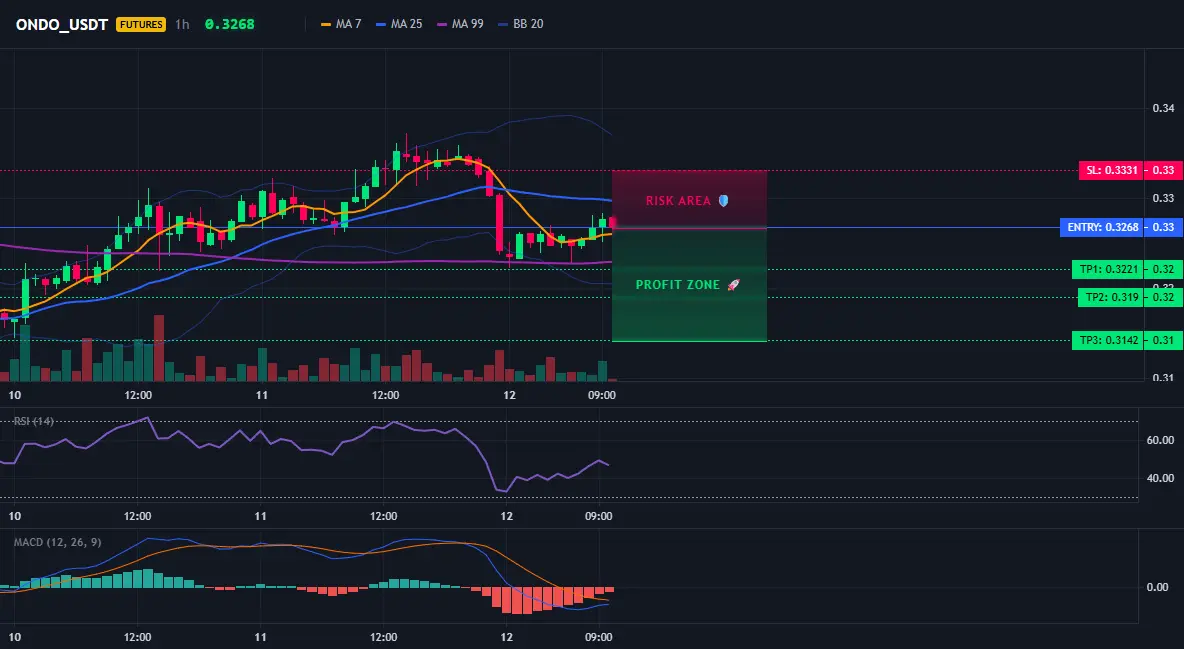Click the 60.00 RSI axis value
Screen dimensions: 1184x649
(x=1161, y=440)
